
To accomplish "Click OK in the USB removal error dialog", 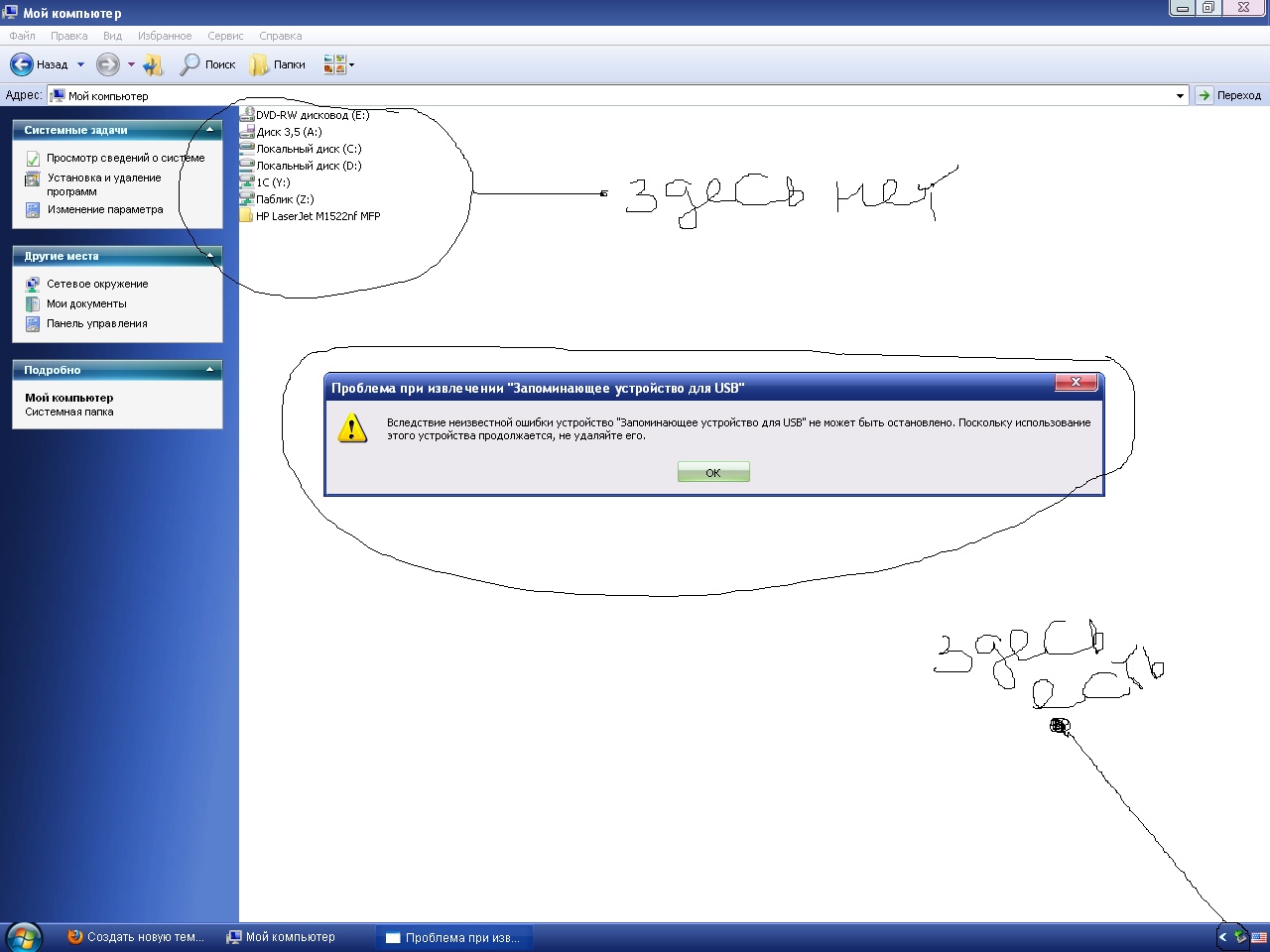I will tap(713, 473).
